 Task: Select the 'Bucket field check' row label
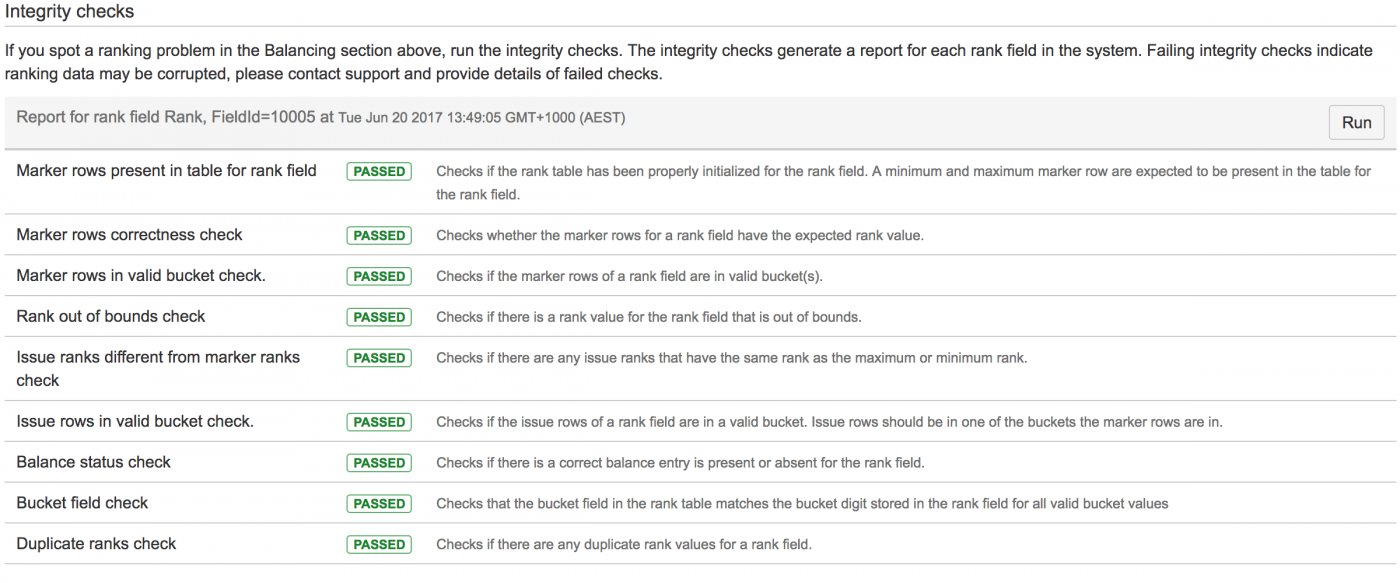tap(82, 503)
